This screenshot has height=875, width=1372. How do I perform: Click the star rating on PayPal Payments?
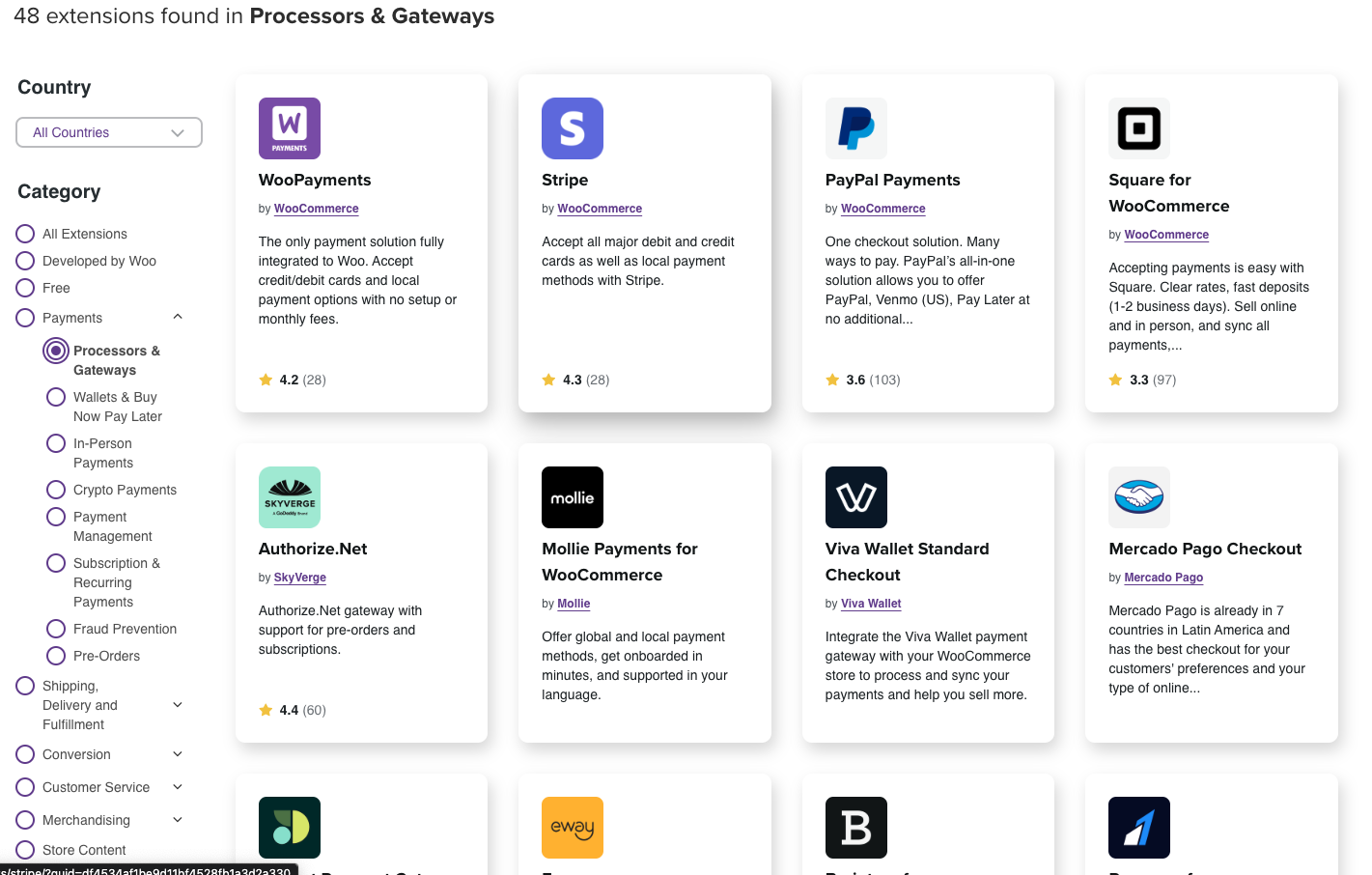[x=863, y=380]
